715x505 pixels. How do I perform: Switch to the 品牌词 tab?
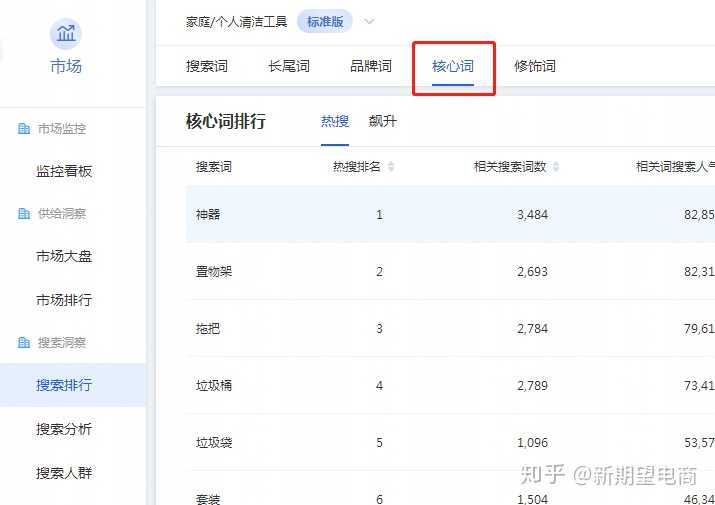[x=371, y=66]
